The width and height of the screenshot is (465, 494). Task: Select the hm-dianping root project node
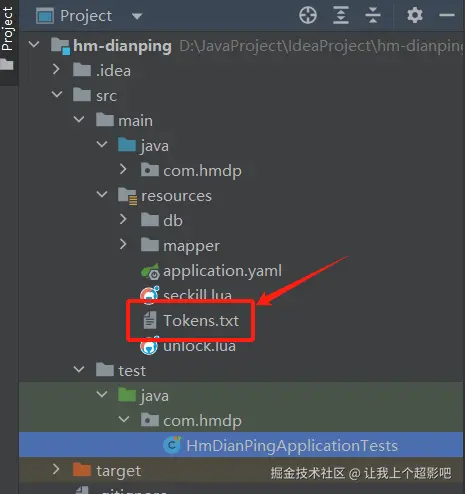(122, 46)
